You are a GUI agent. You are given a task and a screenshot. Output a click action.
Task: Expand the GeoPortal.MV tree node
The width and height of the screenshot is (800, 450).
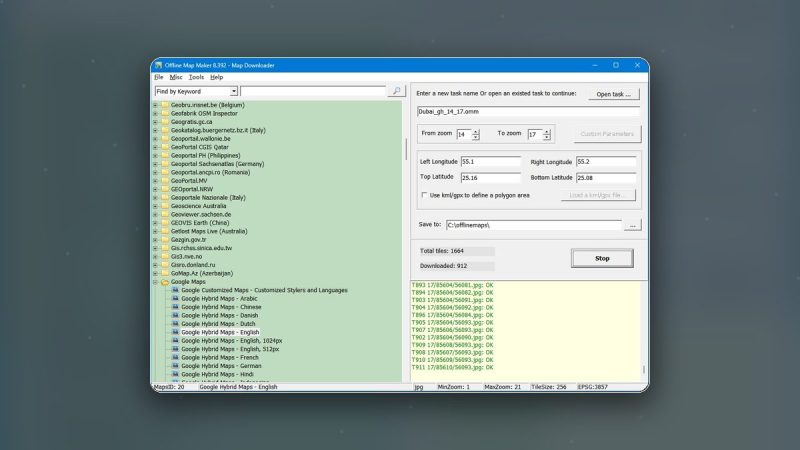pyautogui.click(x=155, y=181)
